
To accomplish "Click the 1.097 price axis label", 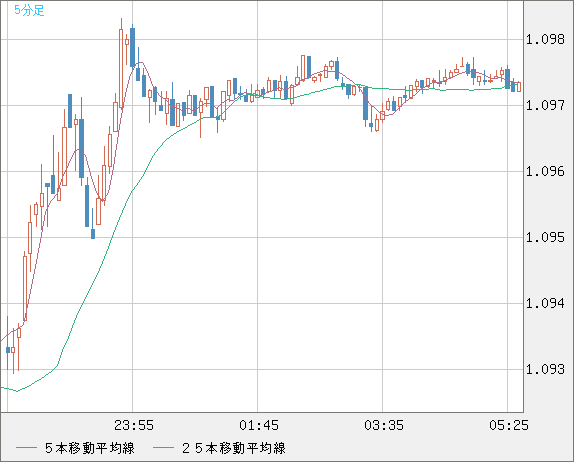I will click(x=545, y=105).
